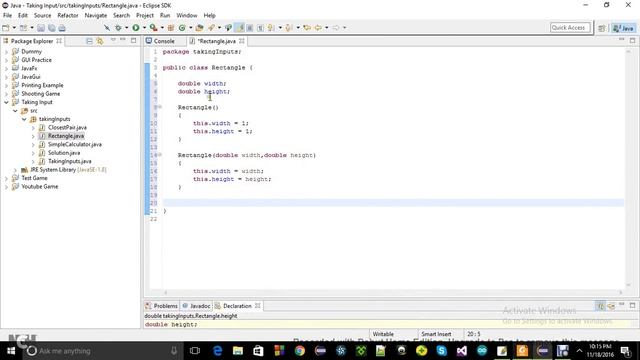
Task: Expand the Youtube Game project
Action: coord(6,187)
